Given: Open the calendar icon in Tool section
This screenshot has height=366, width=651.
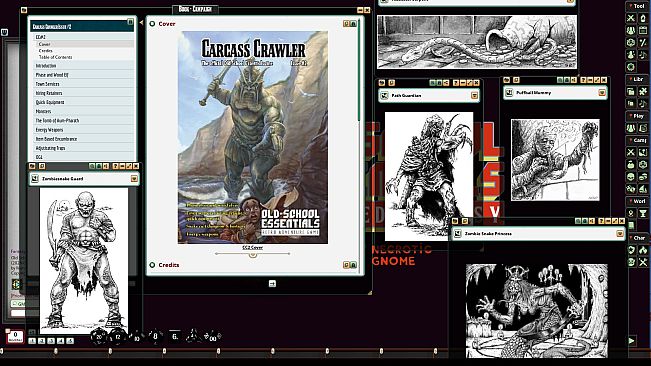Looking at the screenshot, I should [643, 30].
